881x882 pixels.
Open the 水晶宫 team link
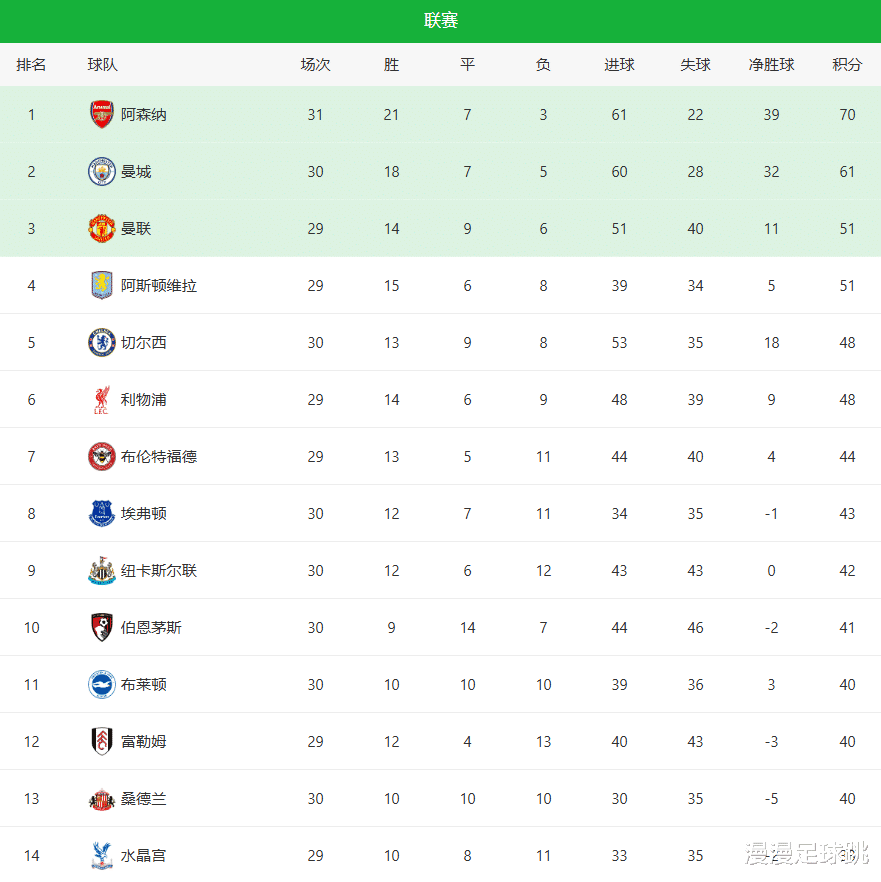pyautogui.click(x=144, y=855)
